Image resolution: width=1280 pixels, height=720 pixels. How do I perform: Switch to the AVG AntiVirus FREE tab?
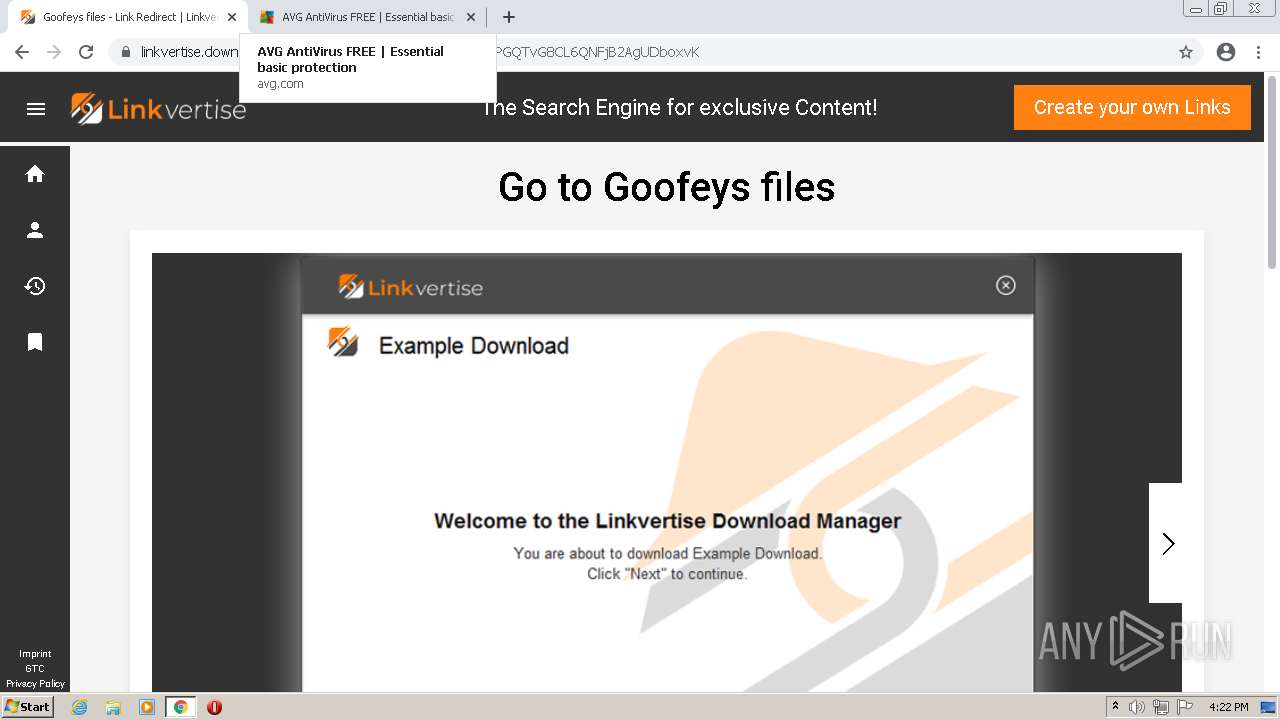point(367,17)
